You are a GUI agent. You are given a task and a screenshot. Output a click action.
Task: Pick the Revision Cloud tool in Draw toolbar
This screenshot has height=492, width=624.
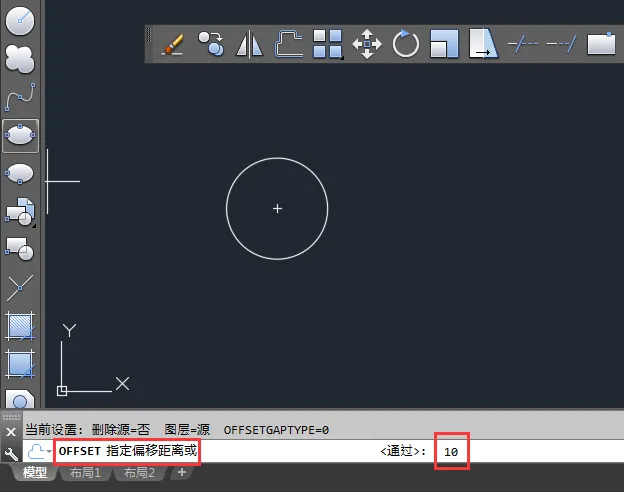point(20,59)
